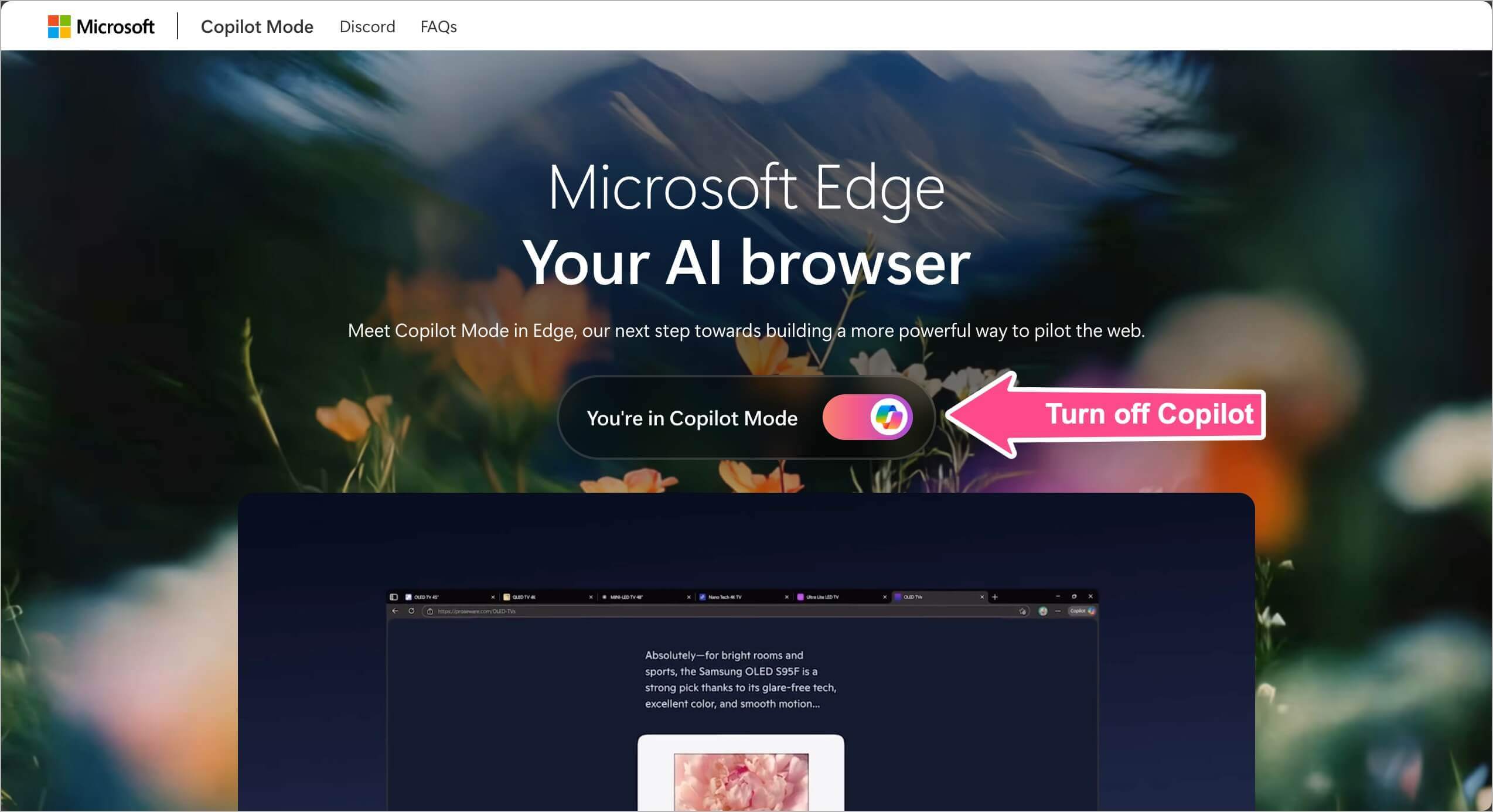Go to FAQs page
This screenshot has width=1493, height=812.
coord(438,26)
